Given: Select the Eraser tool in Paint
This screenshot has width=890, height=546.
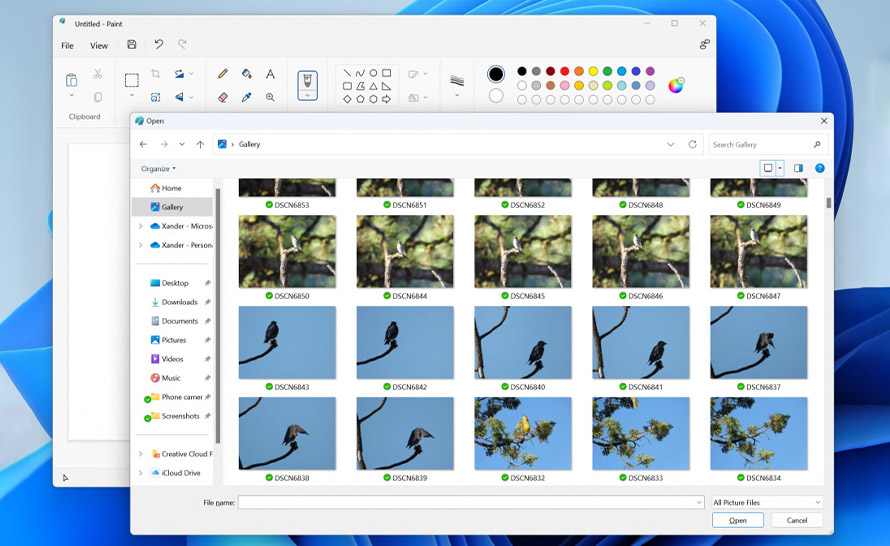Looking at the screenshot, I should pyautogui.click(x=222, y=98).
